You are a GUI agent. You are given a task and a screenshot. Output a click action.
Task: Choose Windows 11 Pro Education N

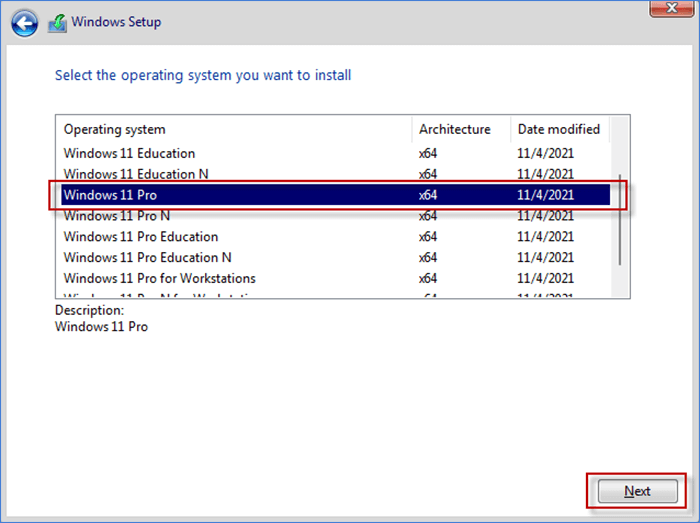pyautogui.click(x=148, y=258)
